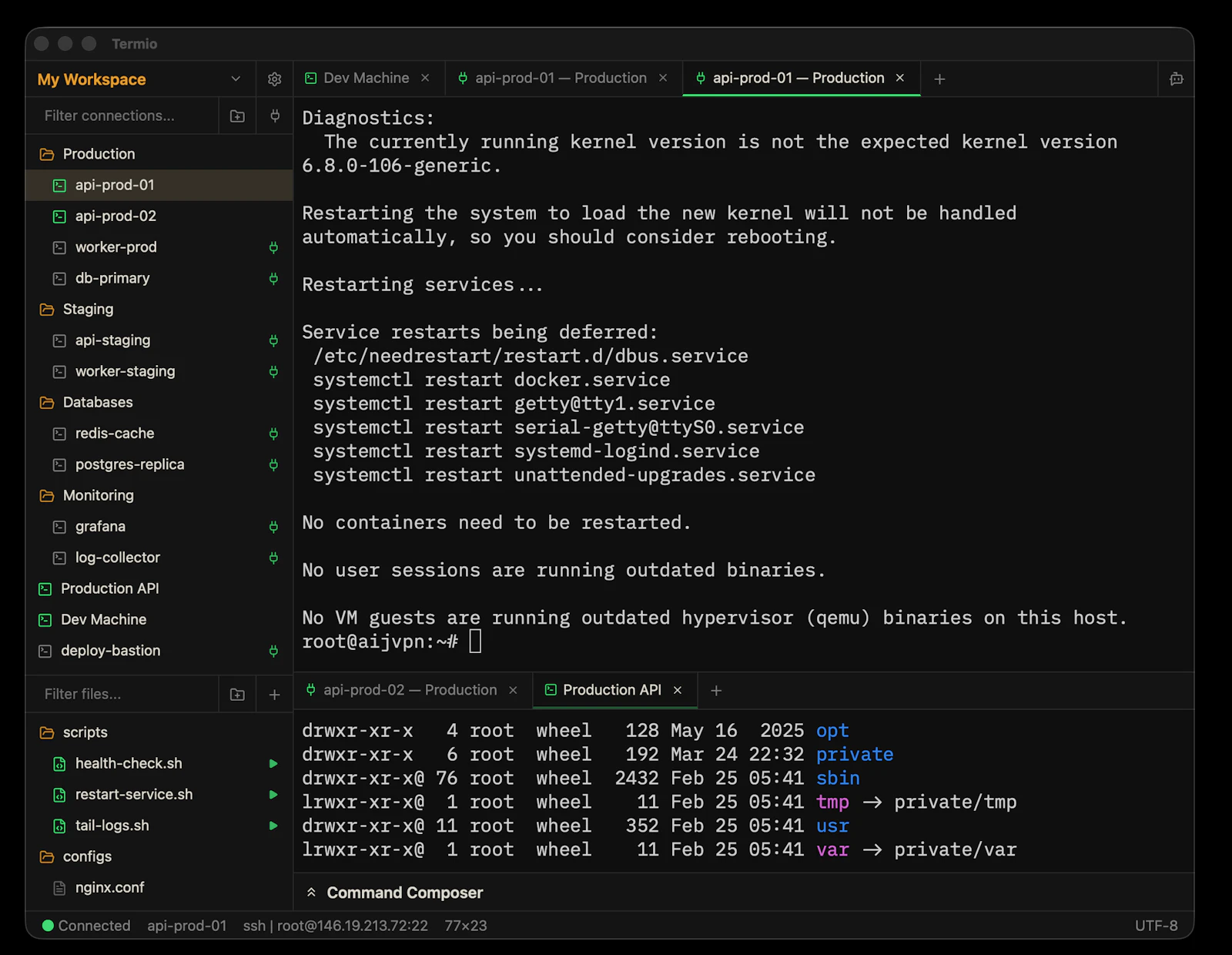Click the plug icon for postgres-replica

pyautogui.click(x=273, y=465)
